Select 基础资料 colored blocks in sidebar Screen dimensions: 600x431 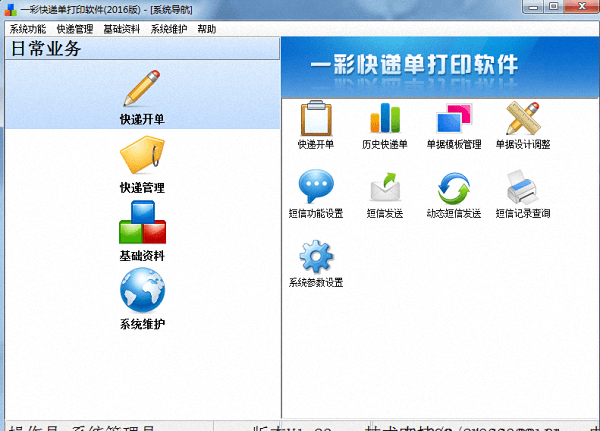tap(142, 224)
